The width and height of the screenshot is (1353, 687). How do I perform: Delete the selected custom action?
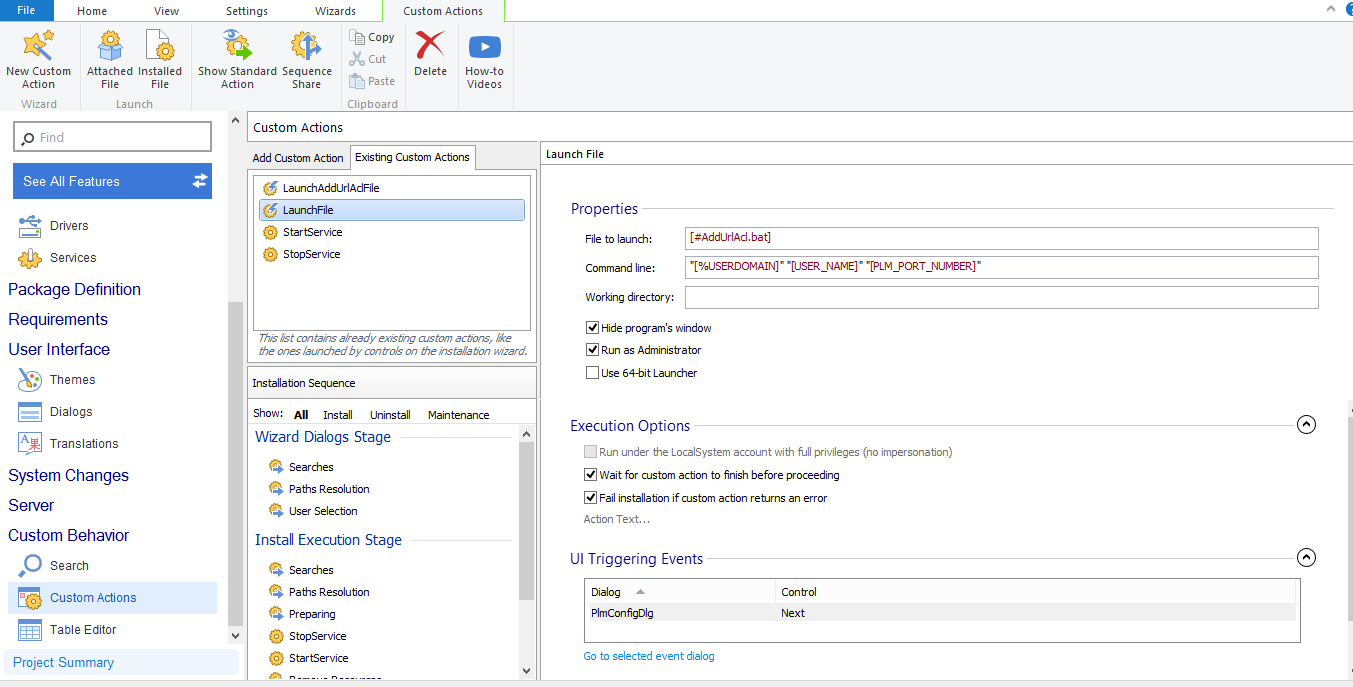[430, 47]
